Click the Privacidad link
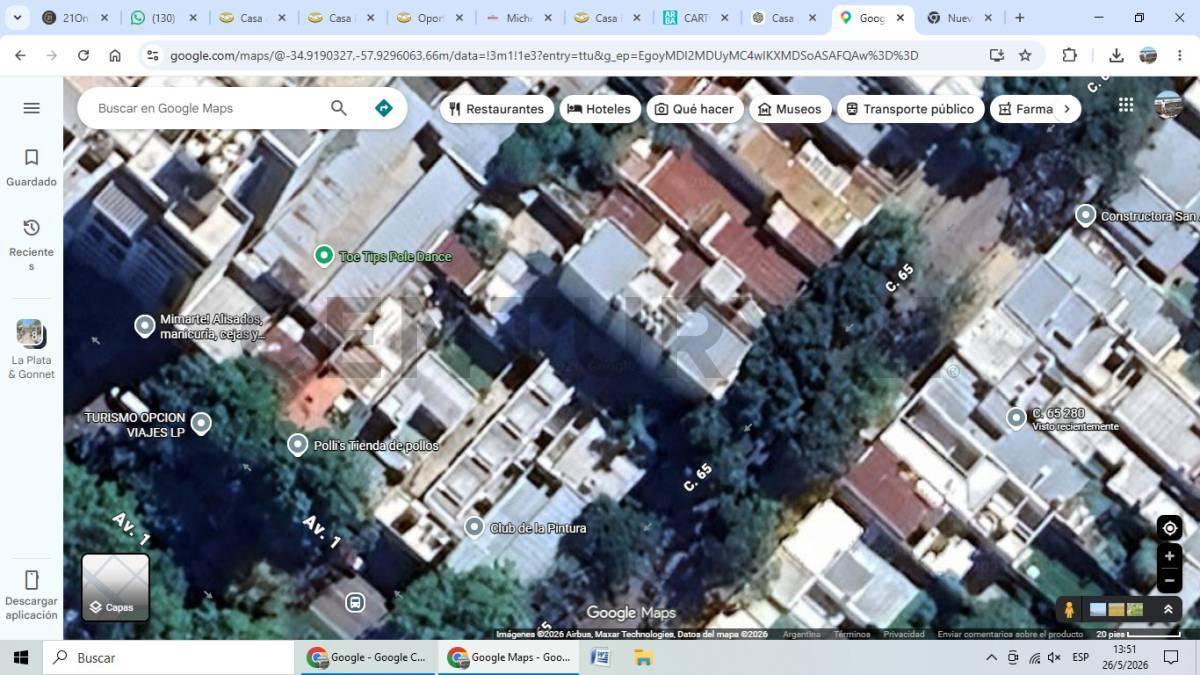The image size is (1200, 675). coord(904,634)
